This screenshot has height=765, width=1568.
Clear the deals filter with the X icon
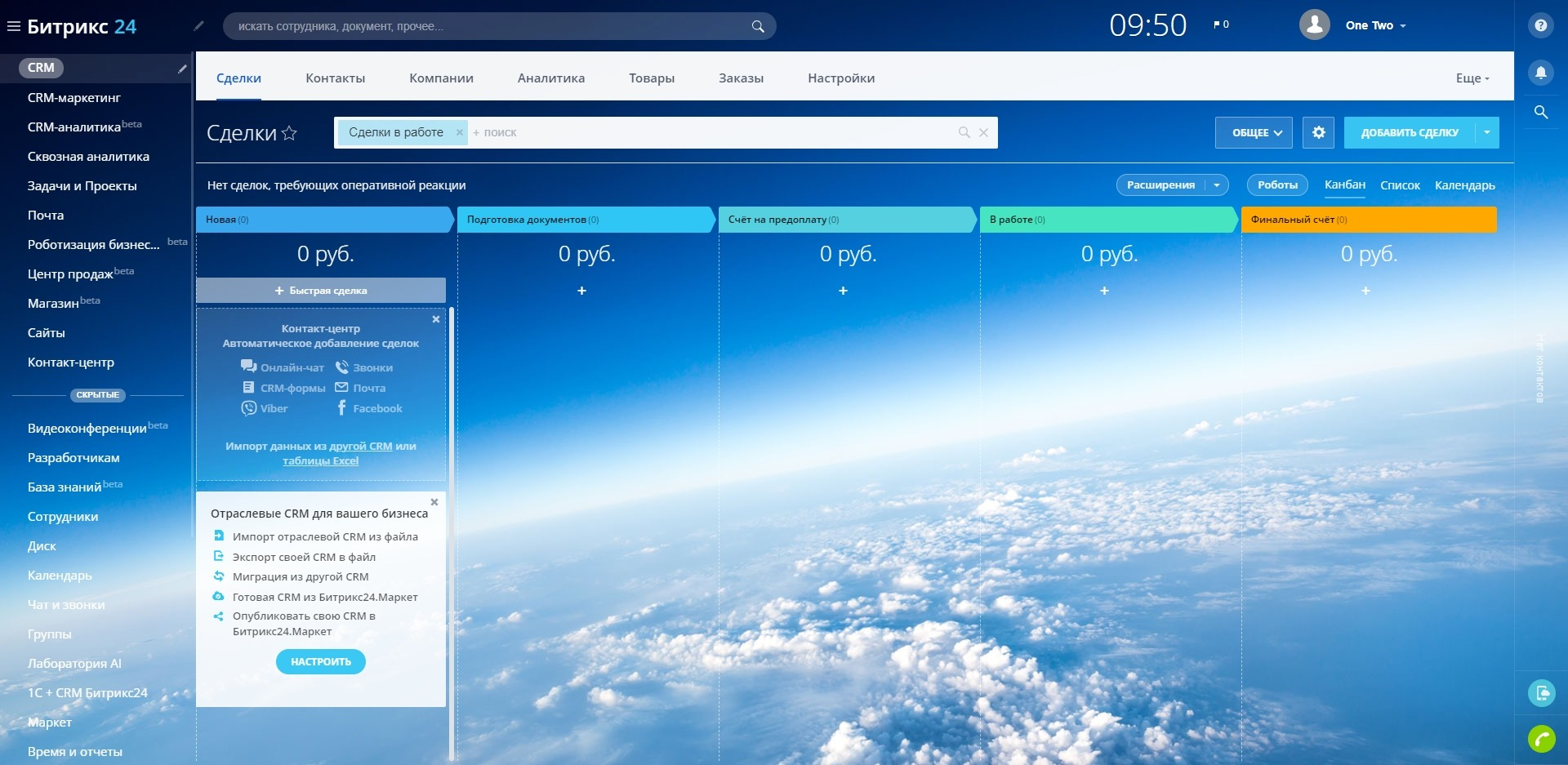point(984,132)
